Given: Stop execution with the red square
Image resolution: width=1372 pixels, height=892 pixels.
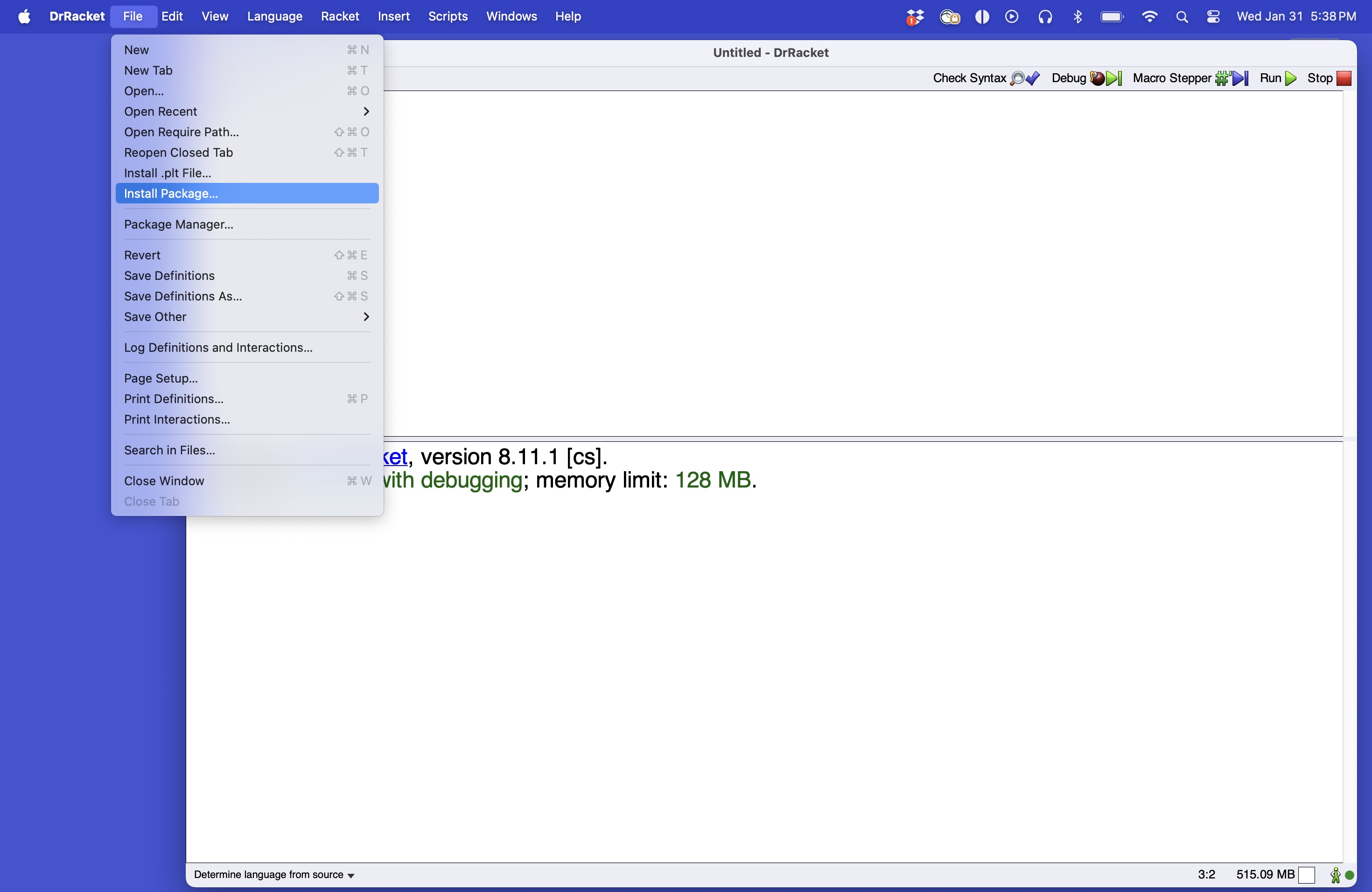Looking at the screenshot, I should click(x=1344, y=78).
